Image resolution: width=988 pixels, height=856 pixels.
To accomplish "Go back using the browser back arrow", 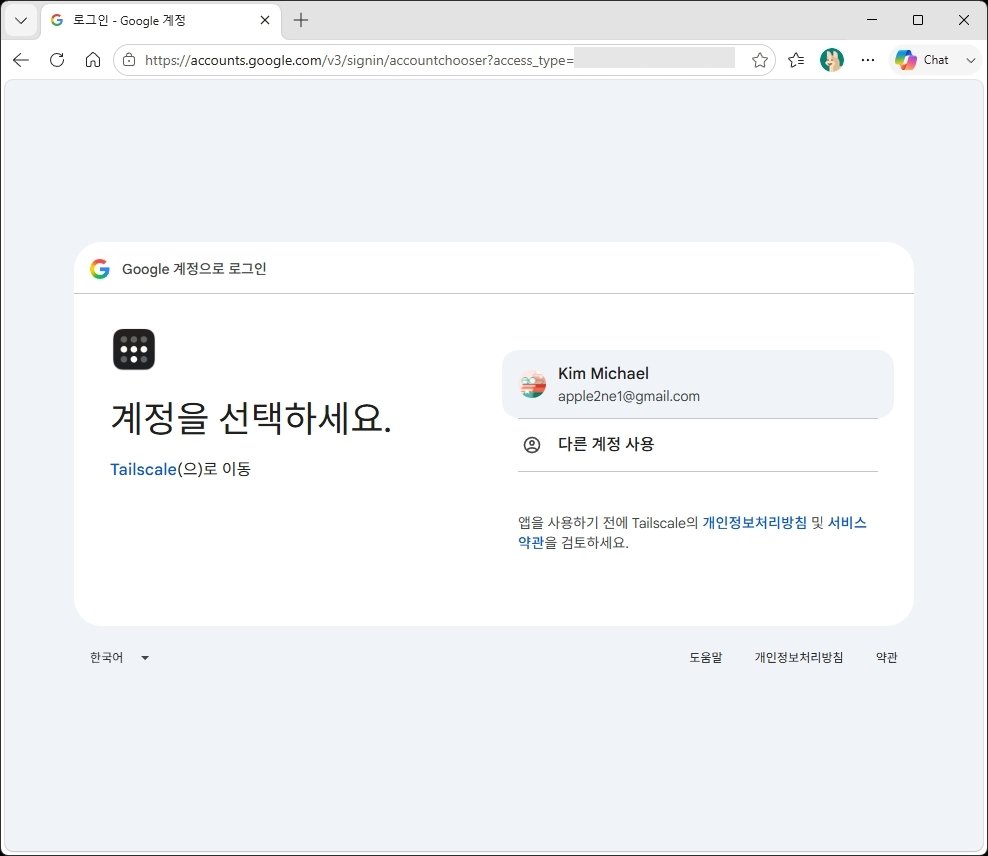I will 21,60.
